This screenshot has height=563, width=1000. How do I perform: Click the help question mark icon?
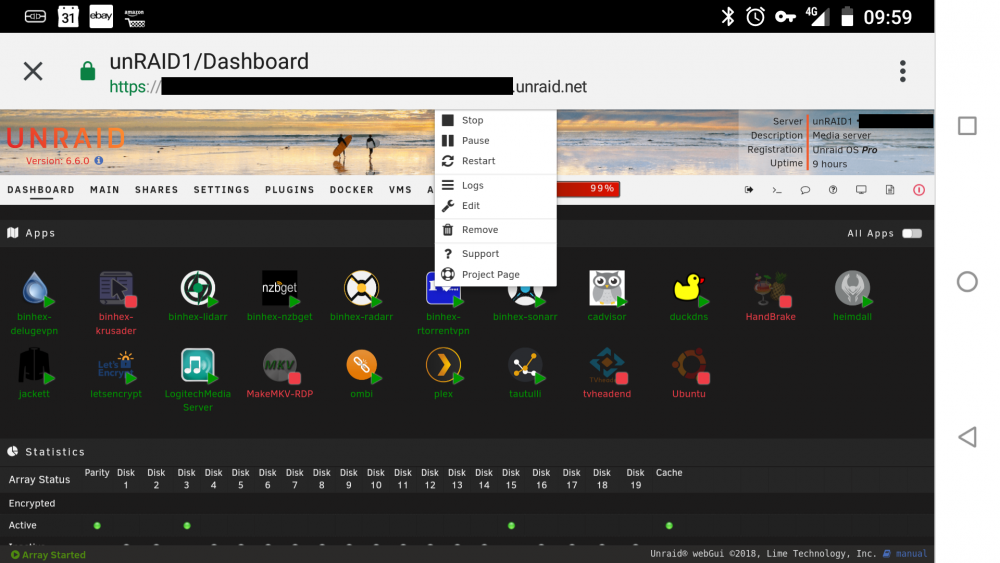(833, 190)
